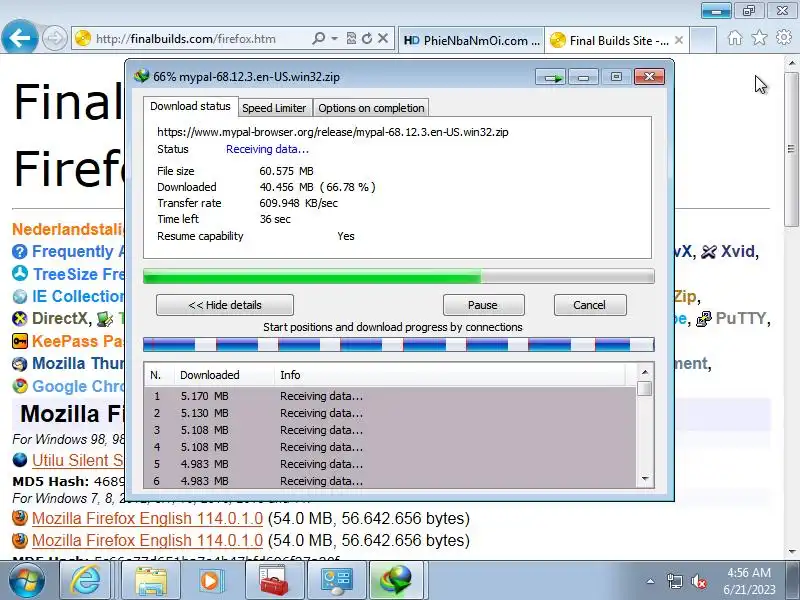
Task: Open the IE Collection link
Action: pyautogui.click(x=78, y=296)
